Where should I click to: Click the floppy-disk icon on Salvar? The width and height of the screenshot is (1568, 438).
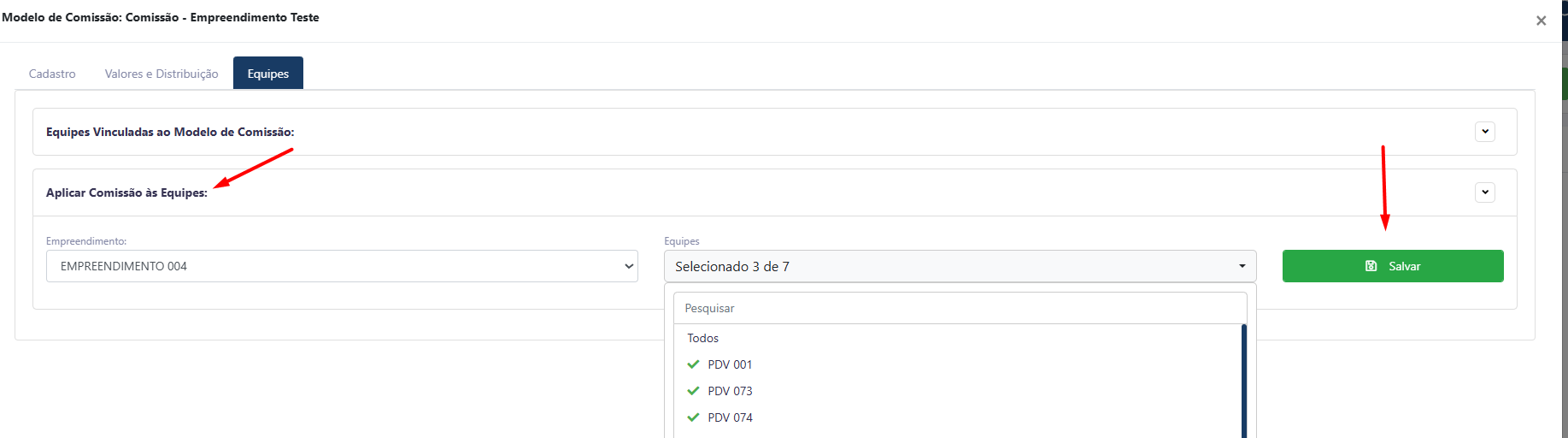pos(1371,266)
